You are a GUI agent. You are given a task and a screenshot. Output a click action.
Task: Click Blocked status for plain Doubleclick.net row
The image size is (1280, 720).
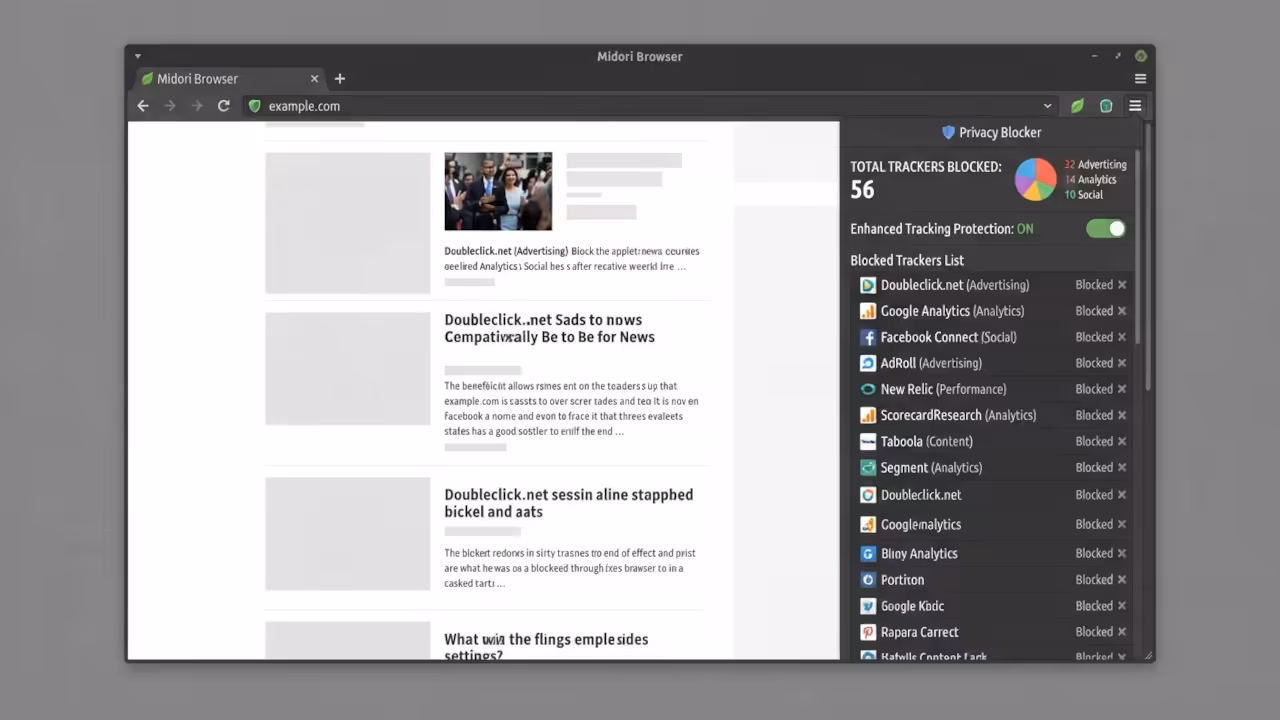[x=1094, y=495]
